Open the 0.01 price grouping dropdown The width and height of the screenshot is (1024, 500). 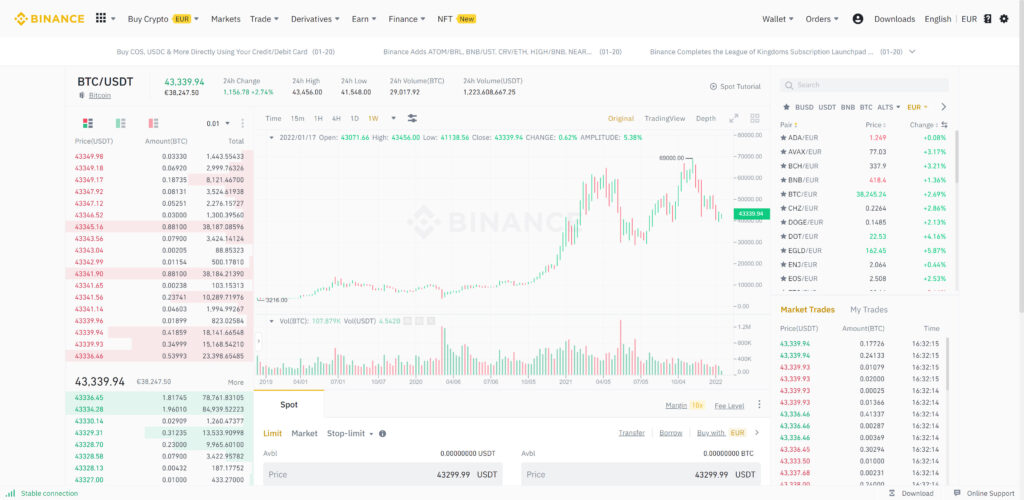[x=218, y=123]
